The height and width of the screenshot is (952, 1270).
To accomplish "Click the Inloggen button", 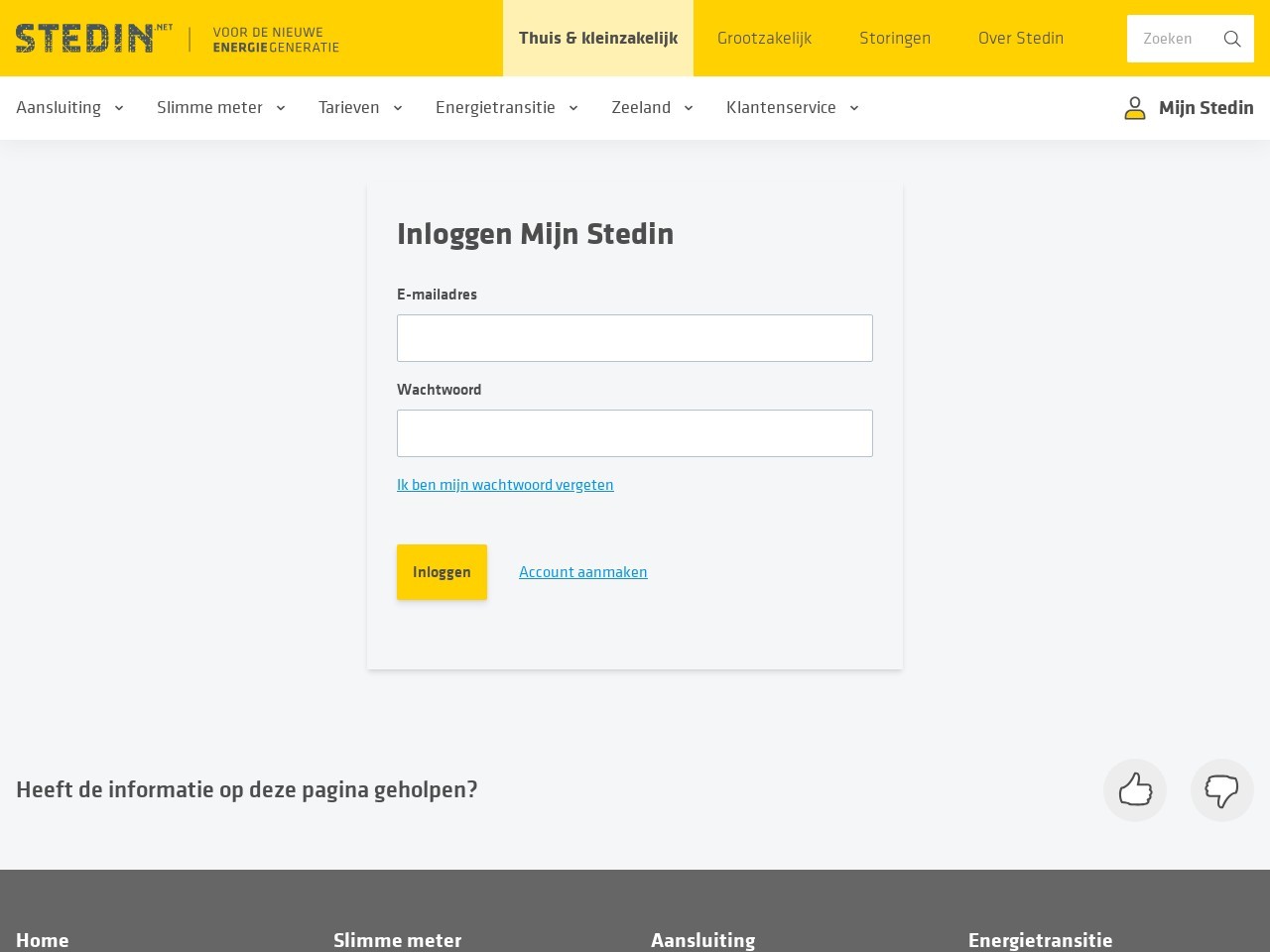I will coord(442,572).
